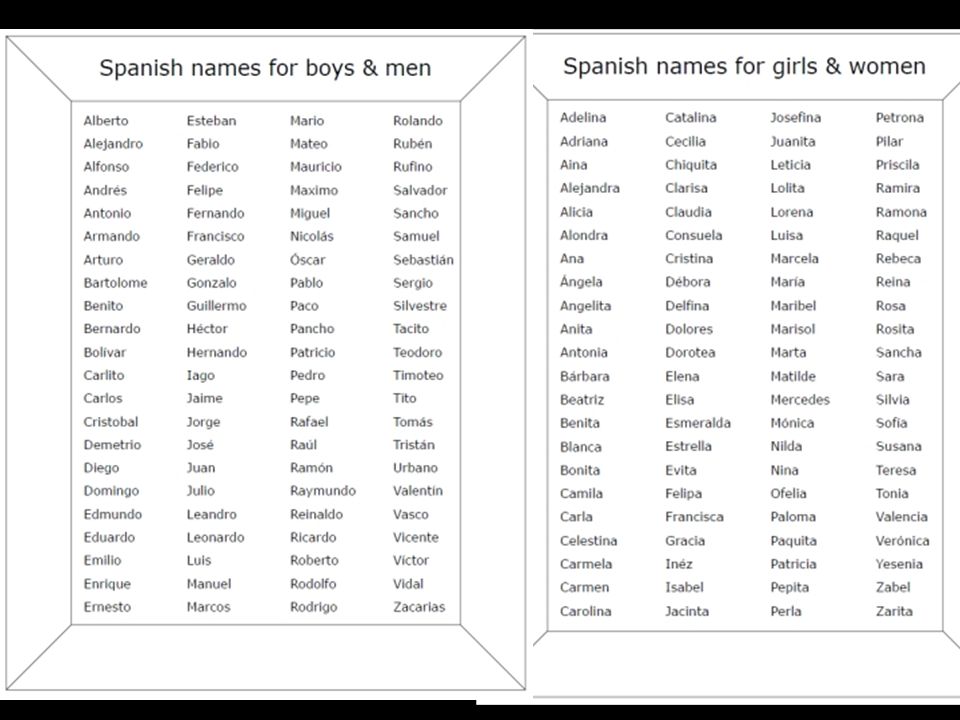Click the name Adelina

click(583, 118)
